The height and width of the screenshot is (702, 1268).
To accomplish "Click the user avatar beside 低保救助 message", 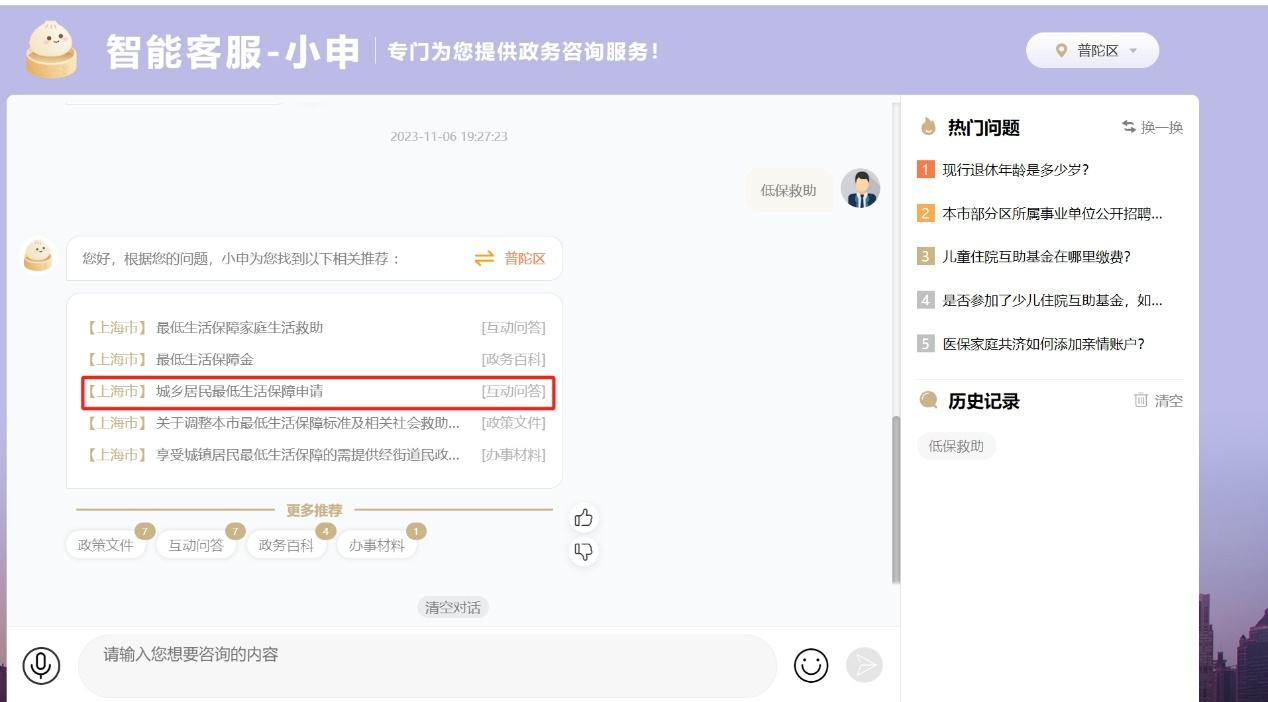I will [x=860, y=189].
